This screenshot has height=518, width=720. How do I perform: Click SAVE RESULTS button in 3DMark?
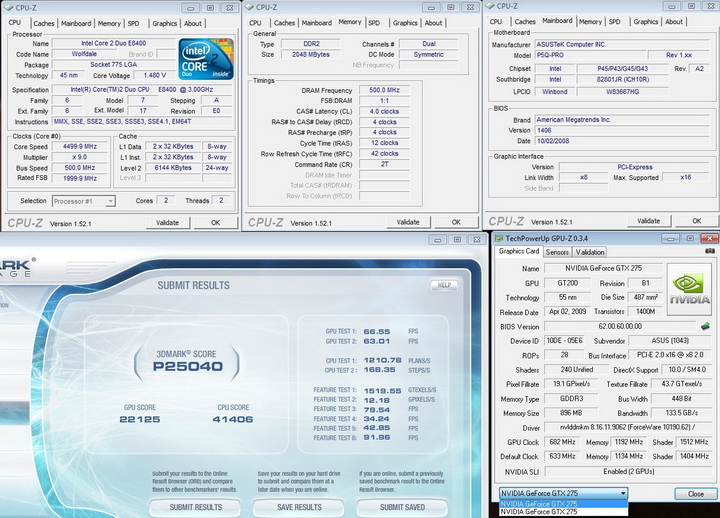point(299,507)
